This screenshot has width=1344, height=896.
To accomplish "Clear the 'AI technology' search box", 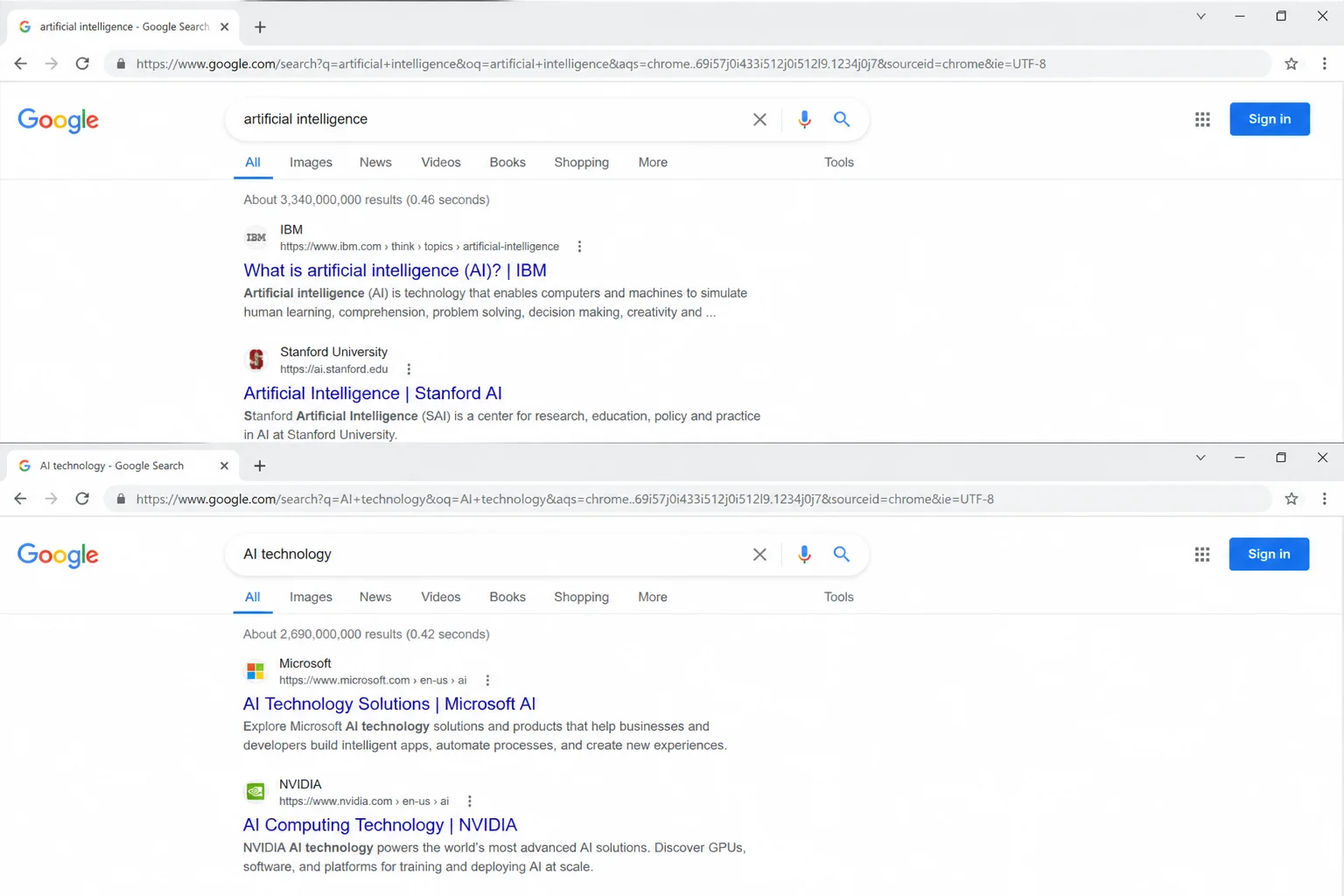I will tap(759, 554).
